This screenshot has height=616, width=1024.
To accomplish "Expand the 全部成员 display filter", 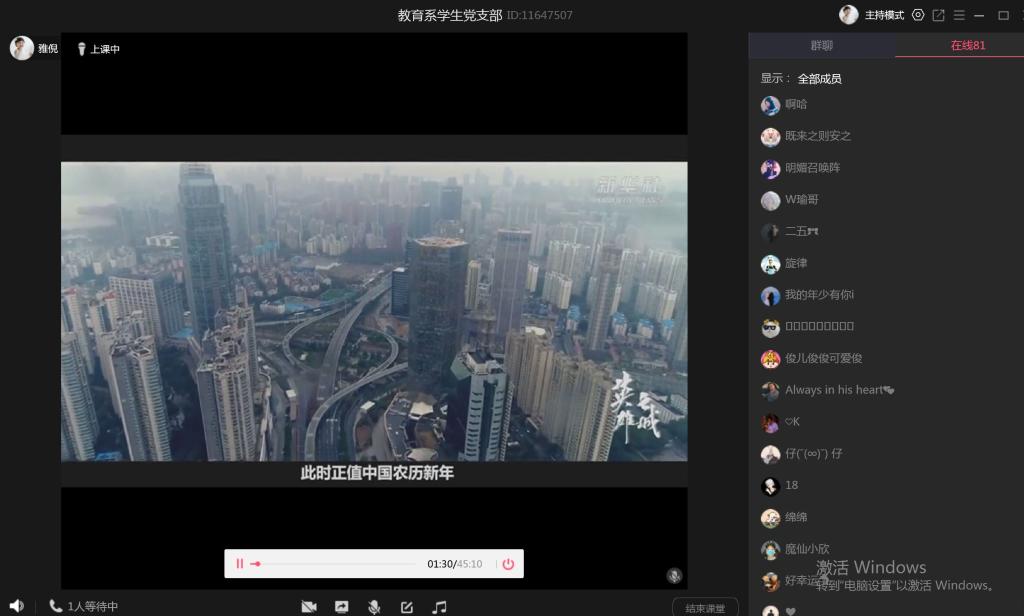I will point(819,78).
